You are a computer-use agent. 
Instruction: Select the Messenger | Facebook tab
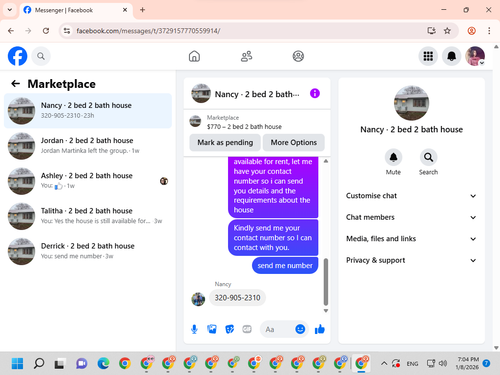pos(76,10)
